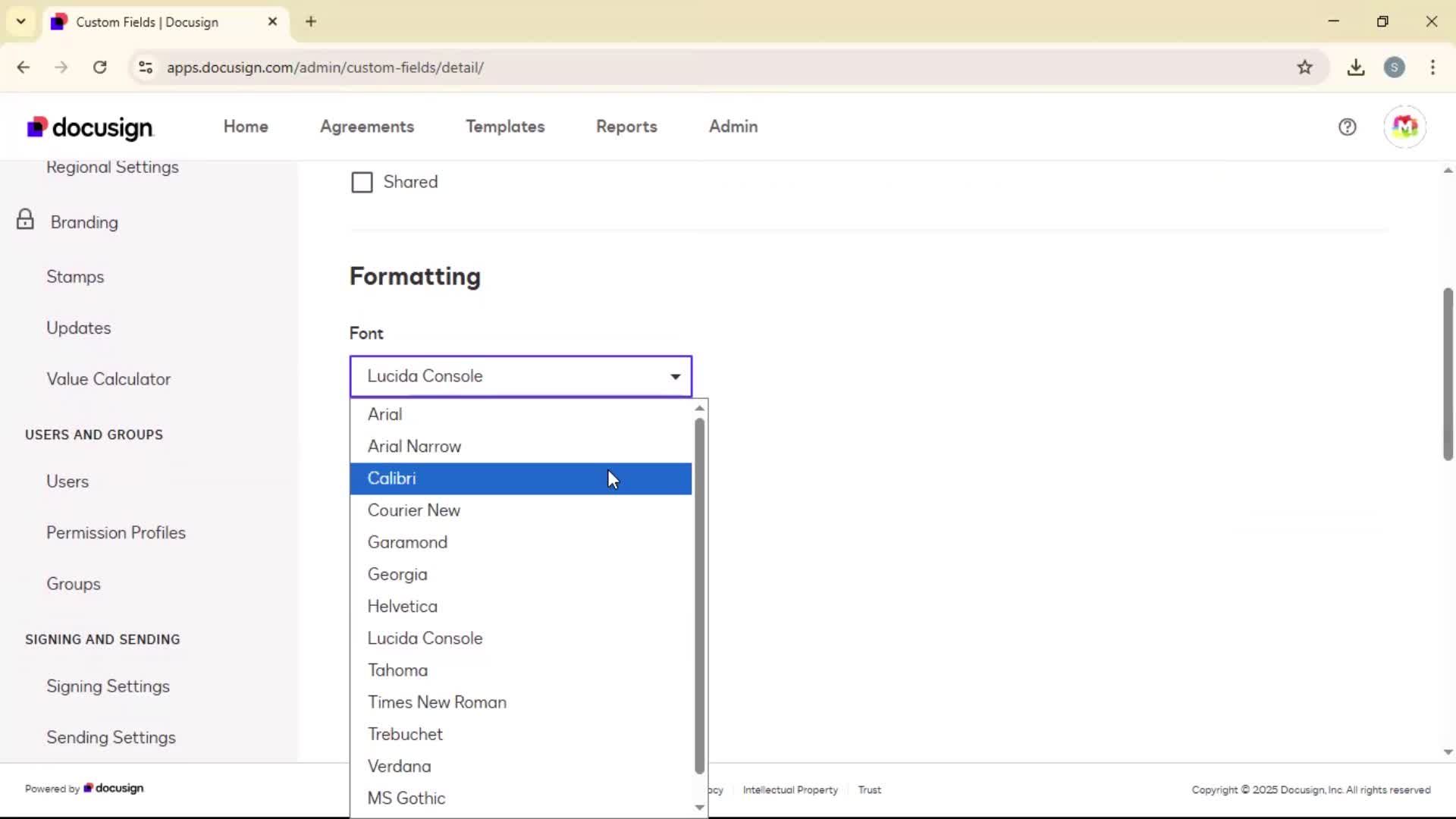Reload the page
Viewport: 1456px width, 819px height.
point(100,67)
